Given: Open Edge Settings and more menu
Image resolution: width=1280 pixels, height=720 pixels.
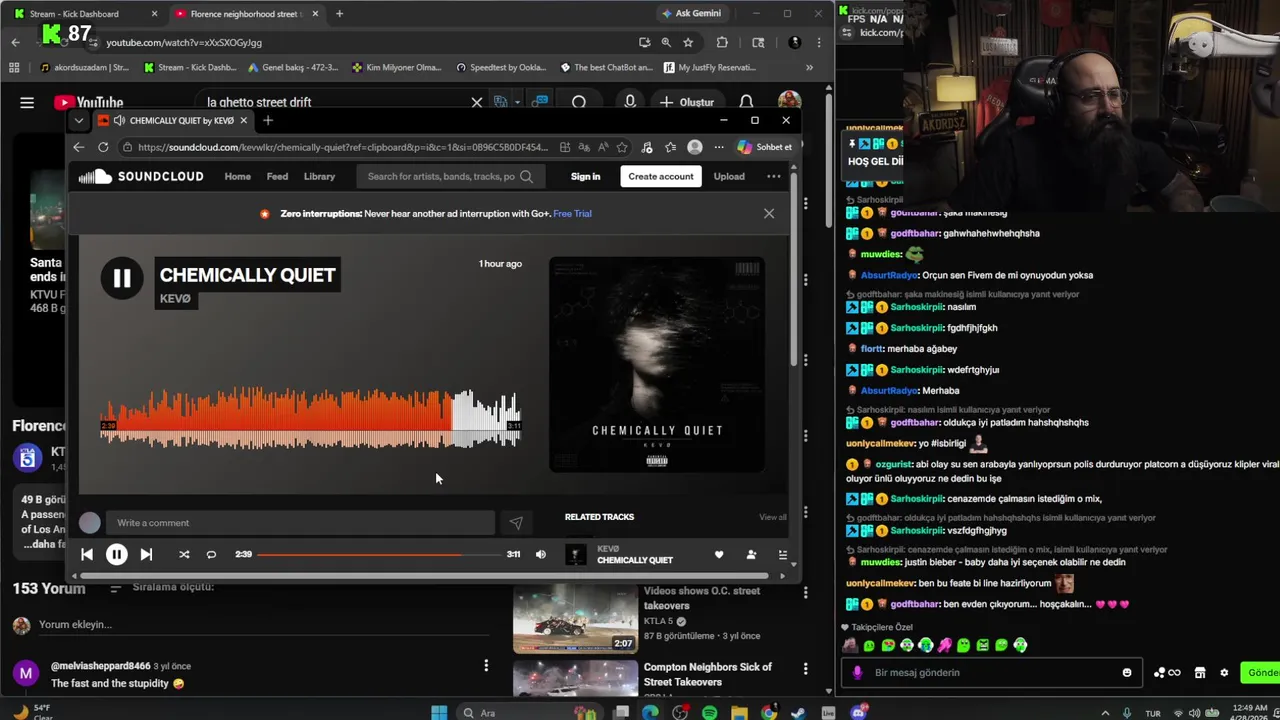Looking at the screenshot, I should coord(719,147).
